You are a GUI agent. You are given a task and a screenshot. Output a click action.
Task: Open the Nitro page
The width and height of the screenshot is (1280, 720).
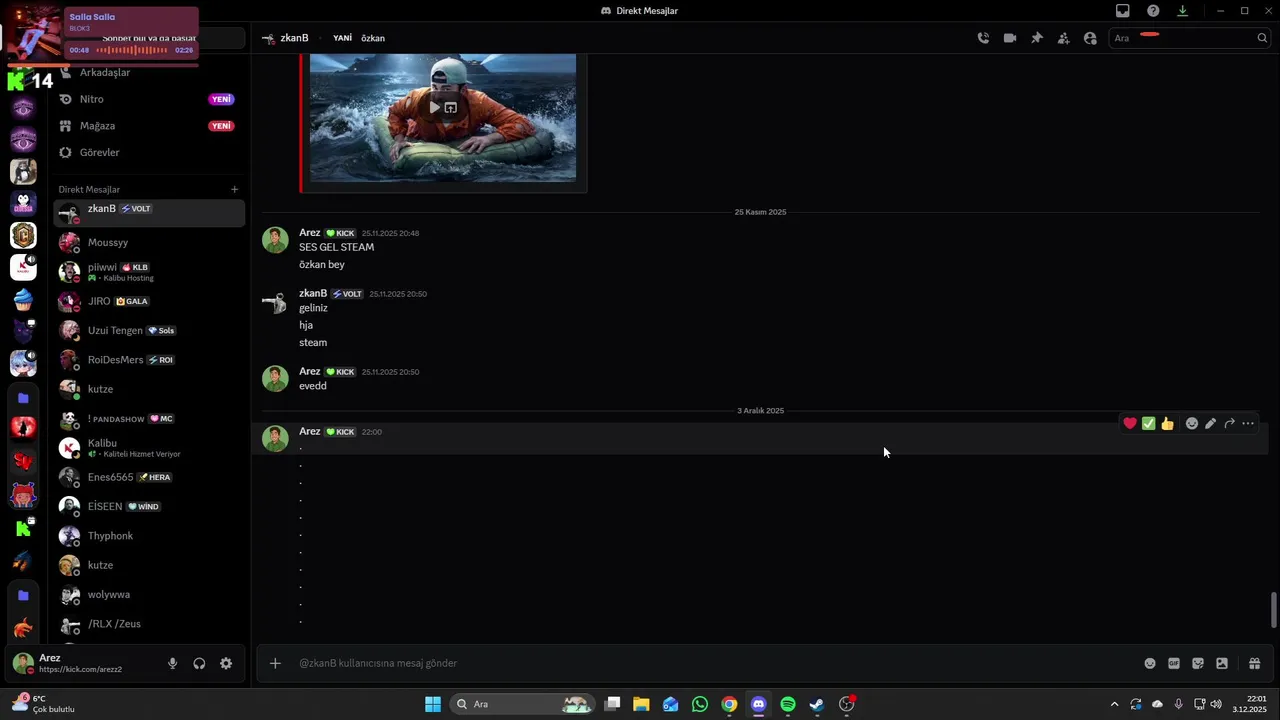pos(149,99)
